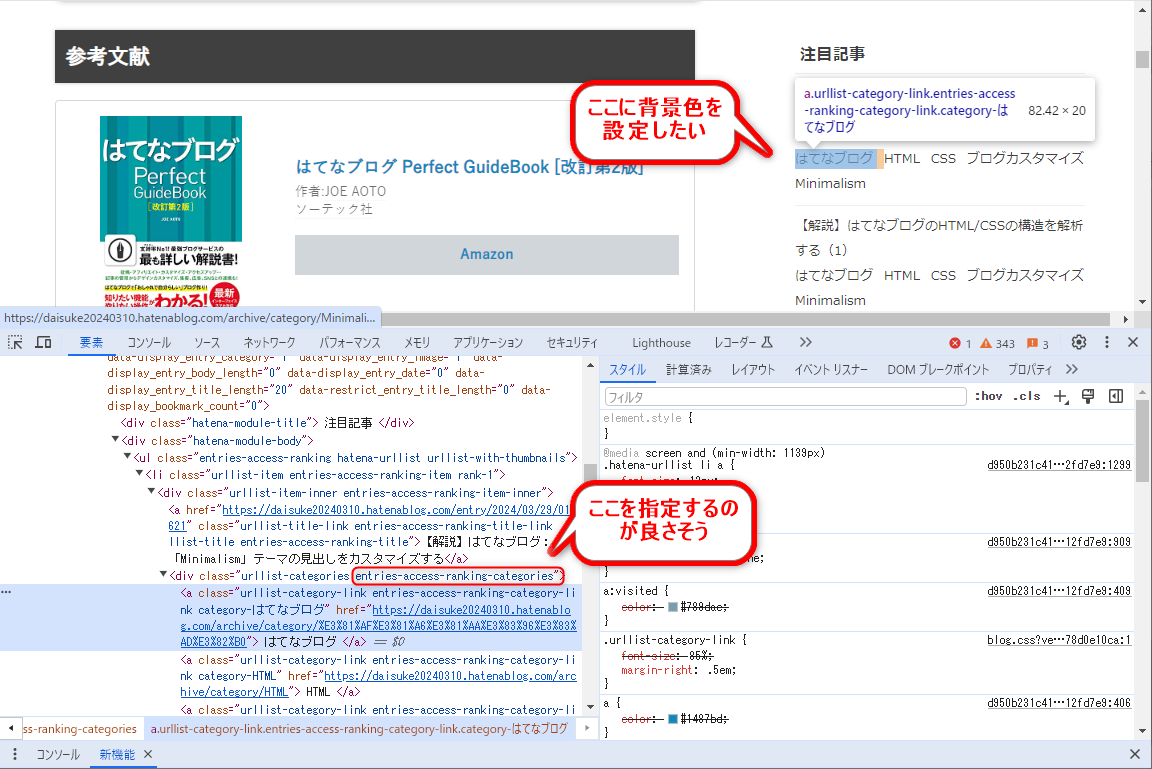The width and height of the screenshot is (1152, 769).
Task: Show more DevTools tabs chevron
Action: pos(805,342)
